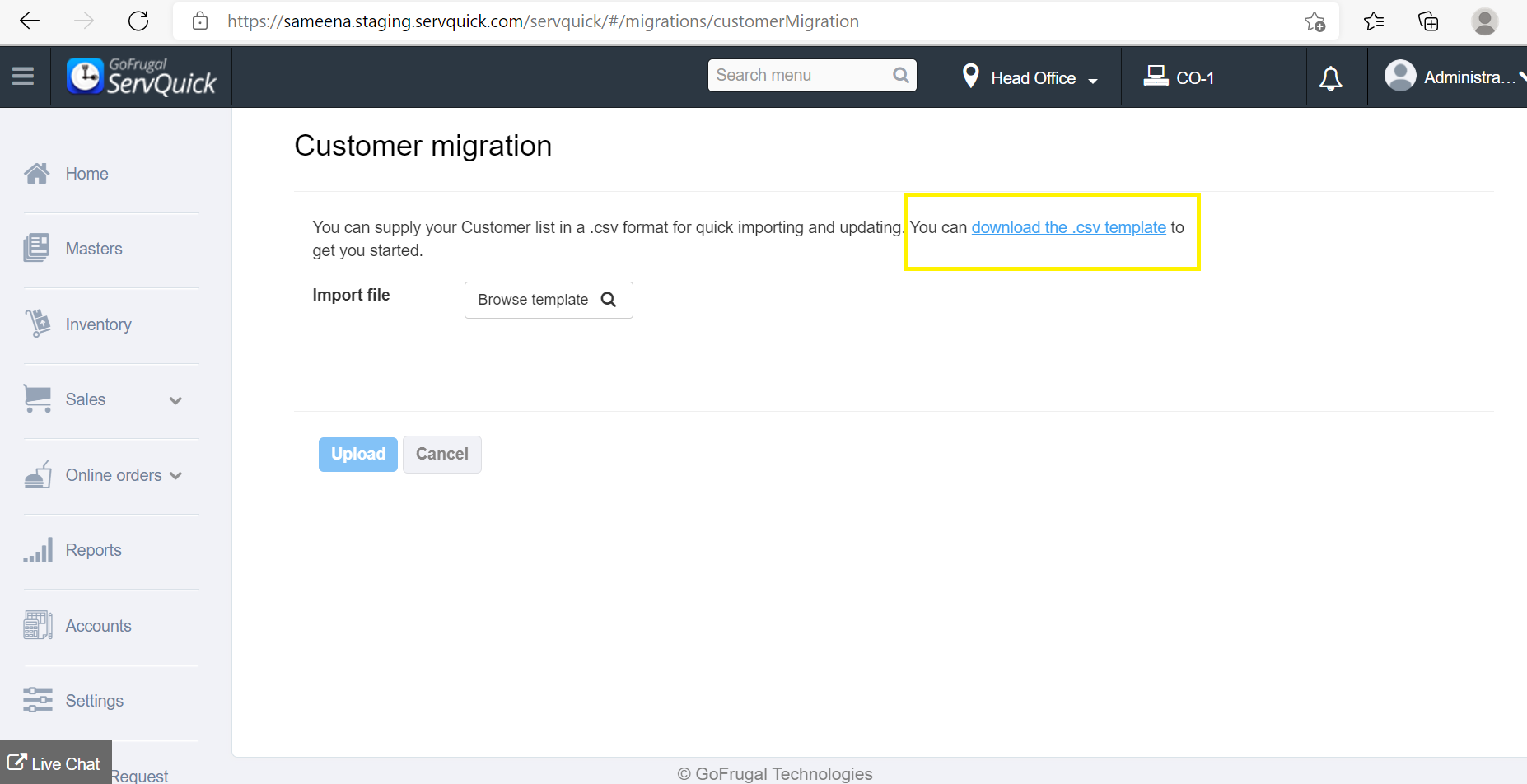Click the download .csv template link

1068,227
